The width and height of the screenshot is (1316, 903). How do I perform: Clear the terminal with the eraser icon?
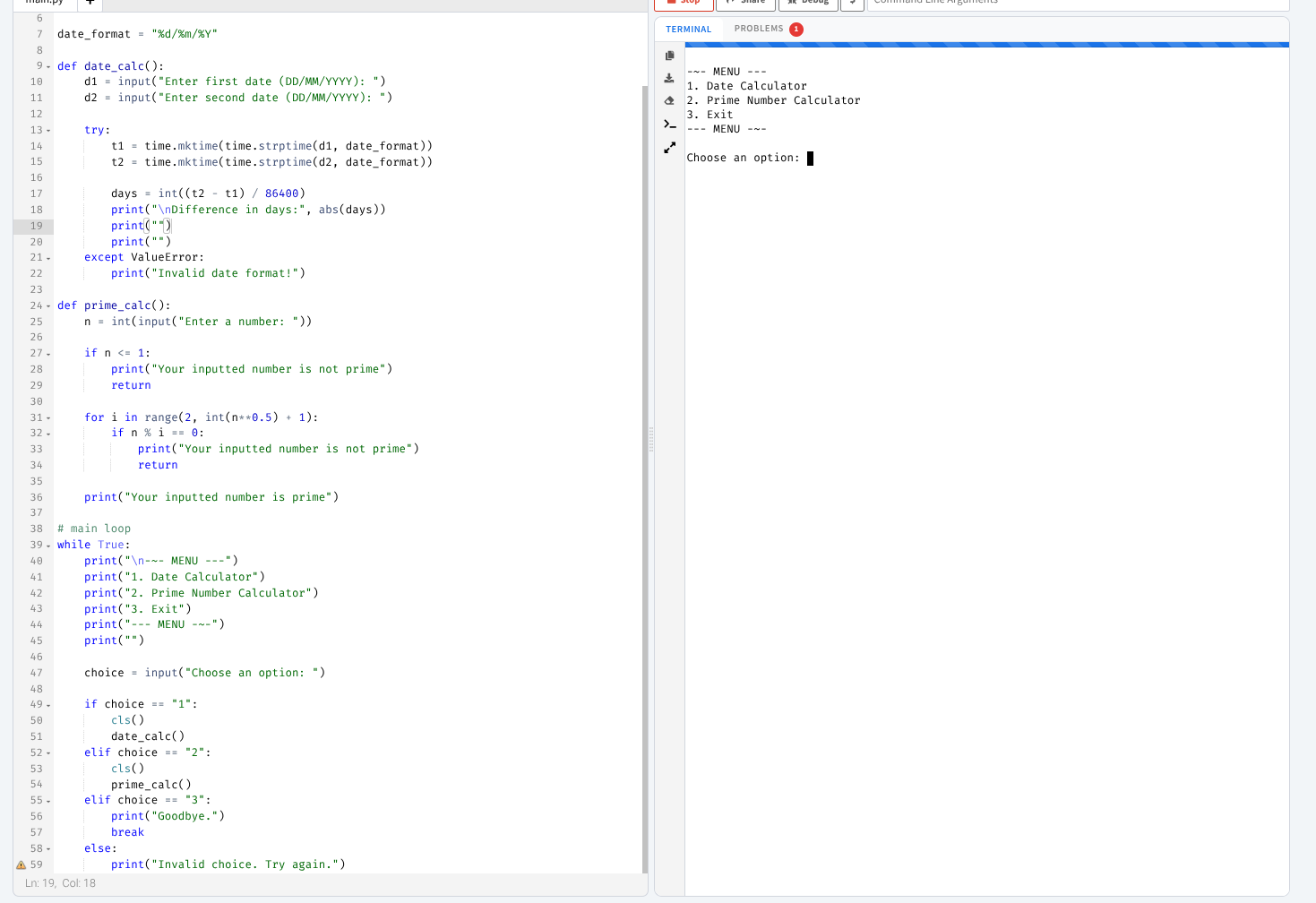(669, 100)
